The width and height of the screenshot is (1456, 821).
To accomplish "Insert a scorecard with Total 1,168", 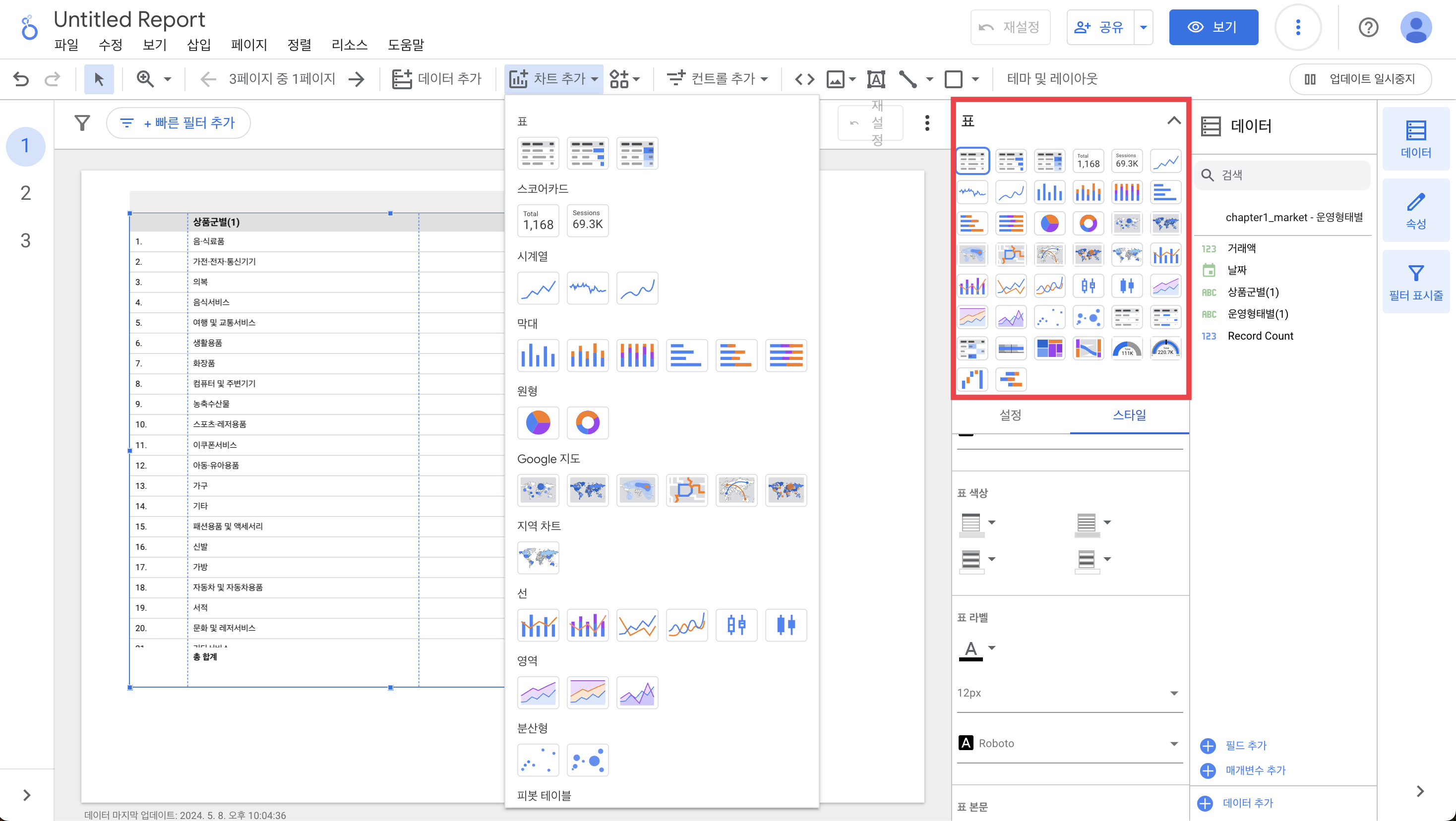I will [538, 220].
